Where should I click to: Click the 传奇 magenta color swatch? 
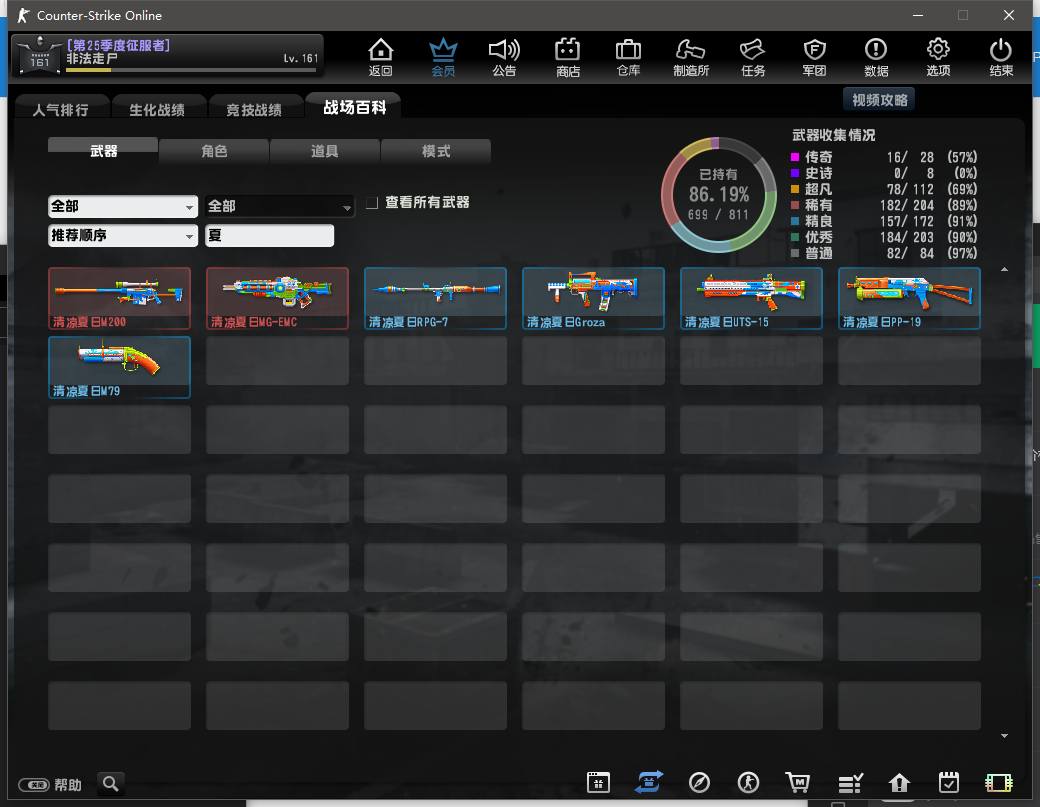tap(795, 157)
